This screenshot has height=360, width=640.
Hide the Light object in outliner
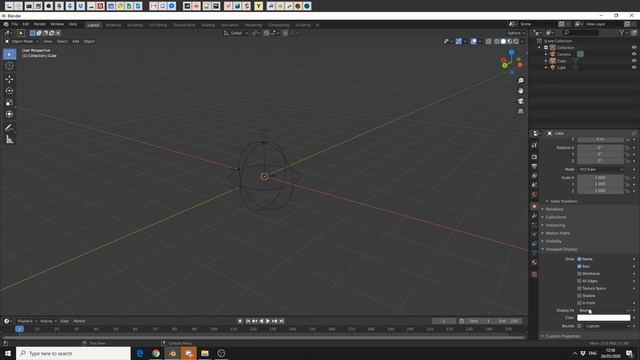pyautogui.click(x=634, y=67)
